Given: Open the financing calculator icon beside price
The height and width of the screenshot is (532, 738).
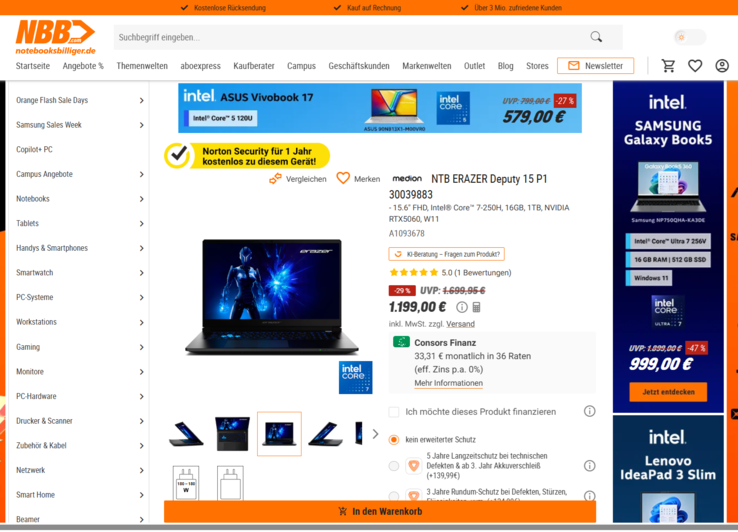Looking at the screenshot, I should [x=476, y=307].
